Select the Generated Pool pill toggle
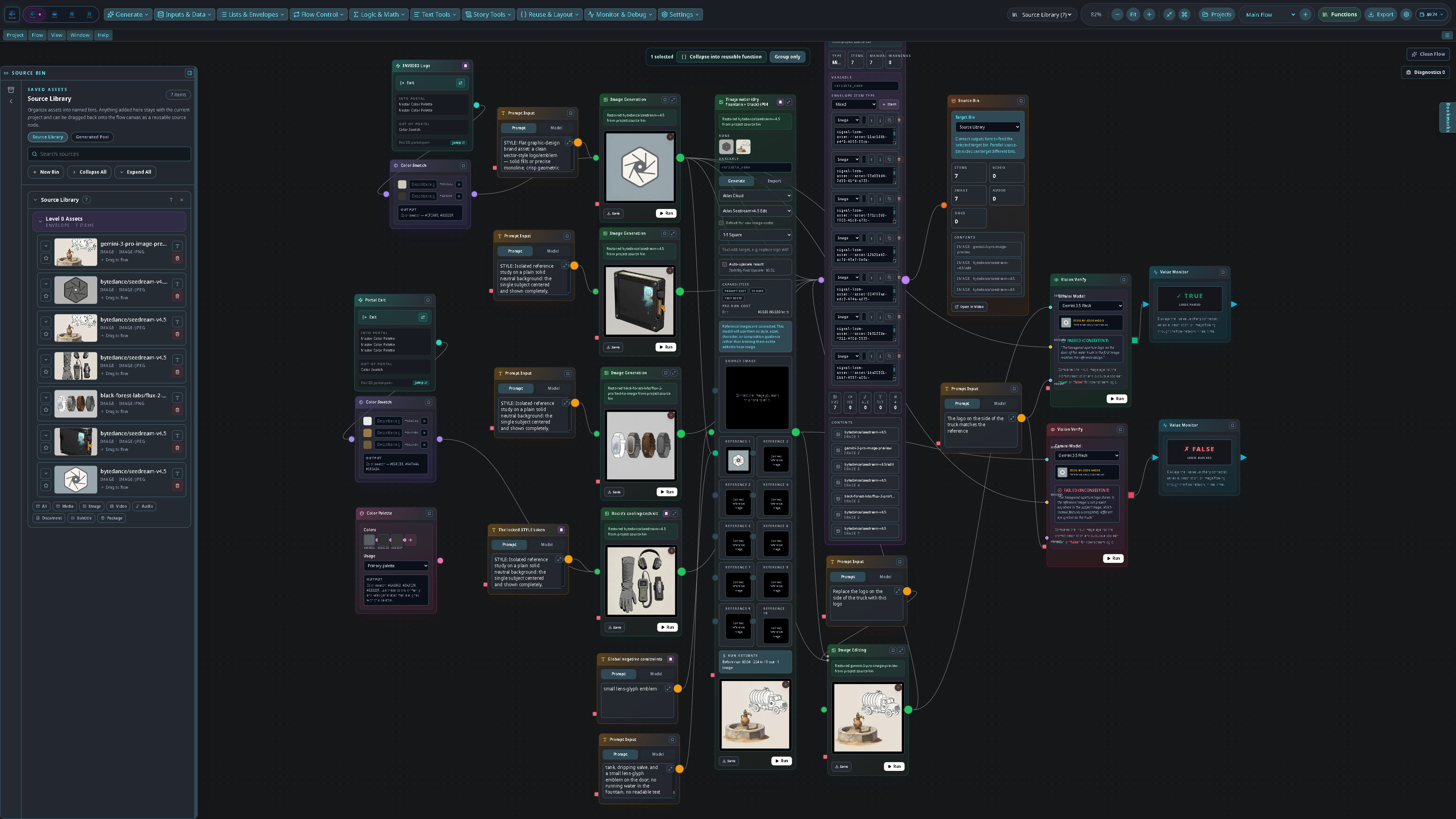Image resolution: width=1456 pixels, height=819 pixels. tap(92, 137)
